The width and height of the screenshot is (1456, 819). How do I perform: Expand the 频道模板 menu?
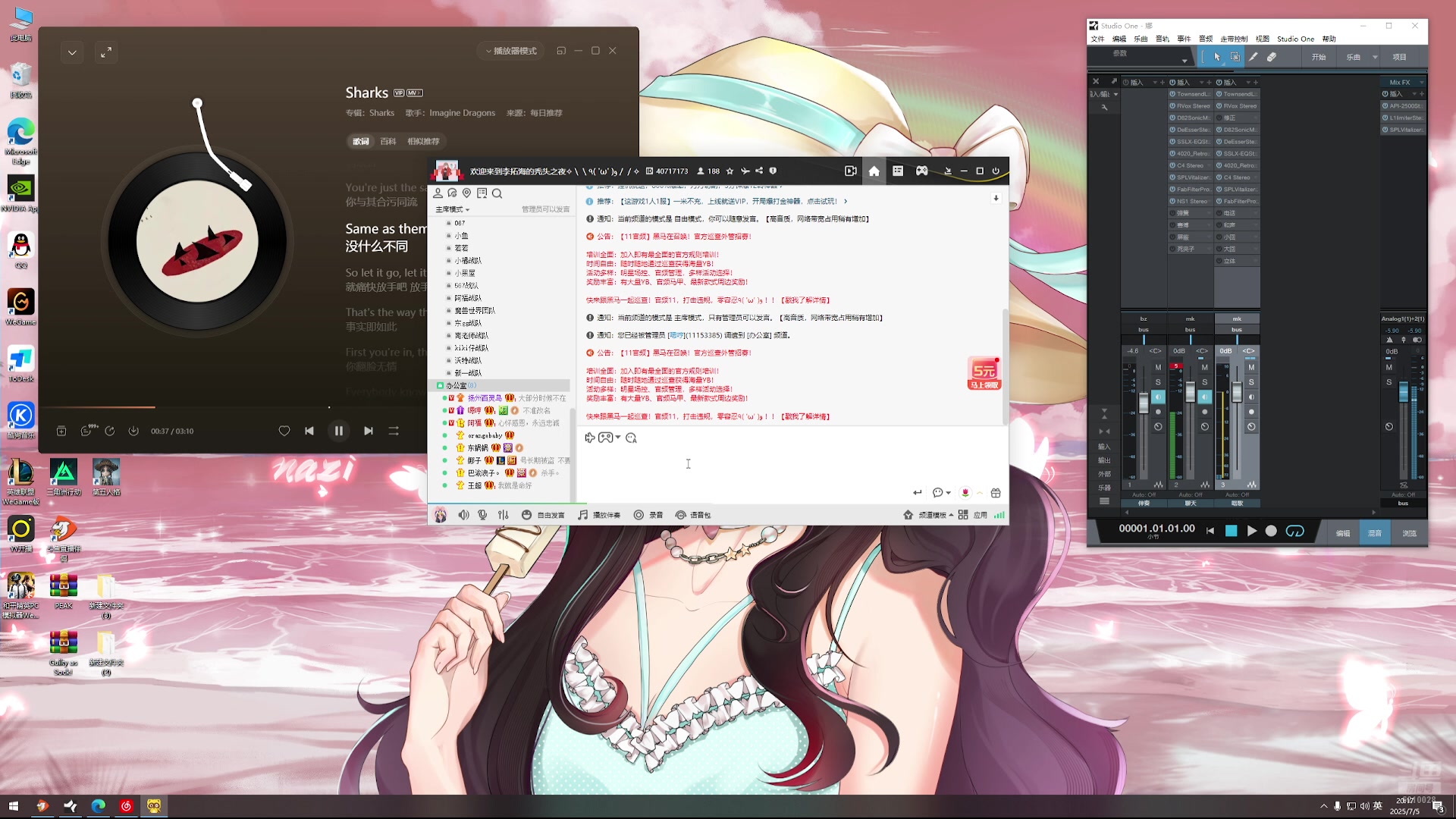(x=928, y=515)
